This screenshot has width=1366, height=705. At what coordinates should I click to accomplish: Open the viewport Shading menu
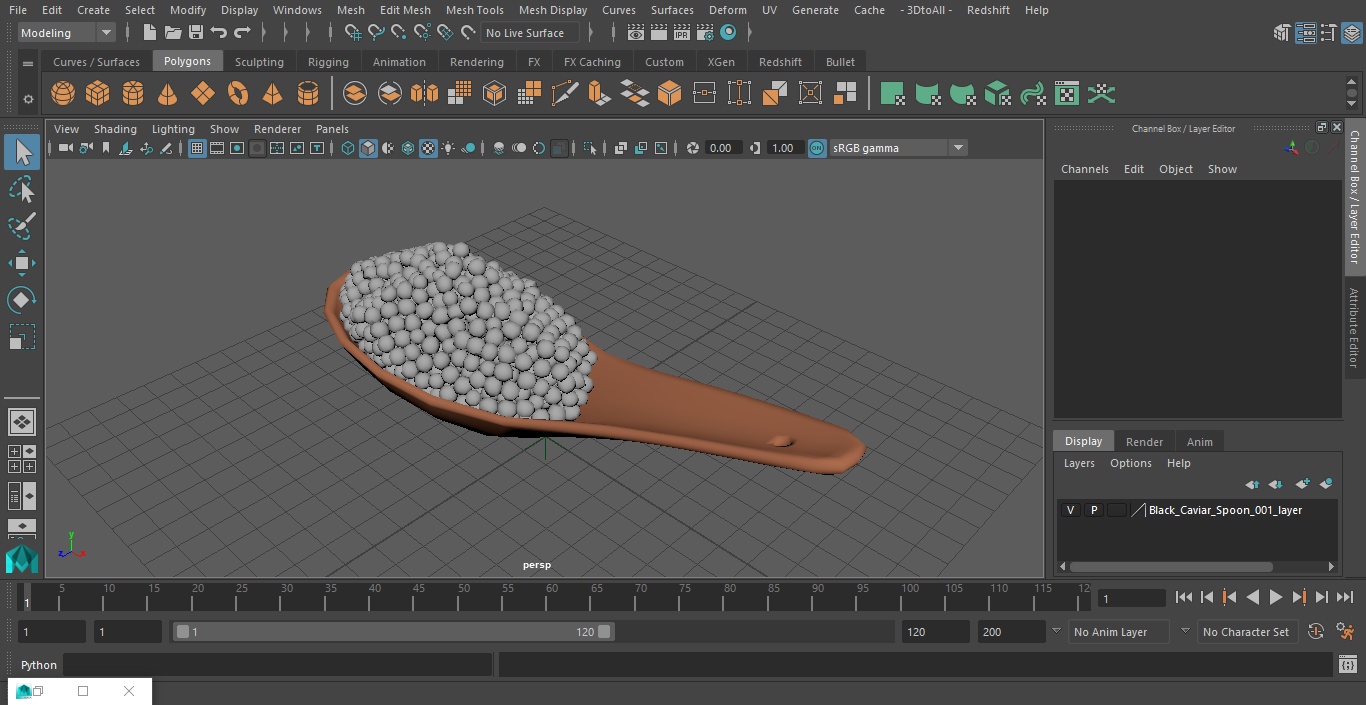pyautogui.click(x=115, y=129)
